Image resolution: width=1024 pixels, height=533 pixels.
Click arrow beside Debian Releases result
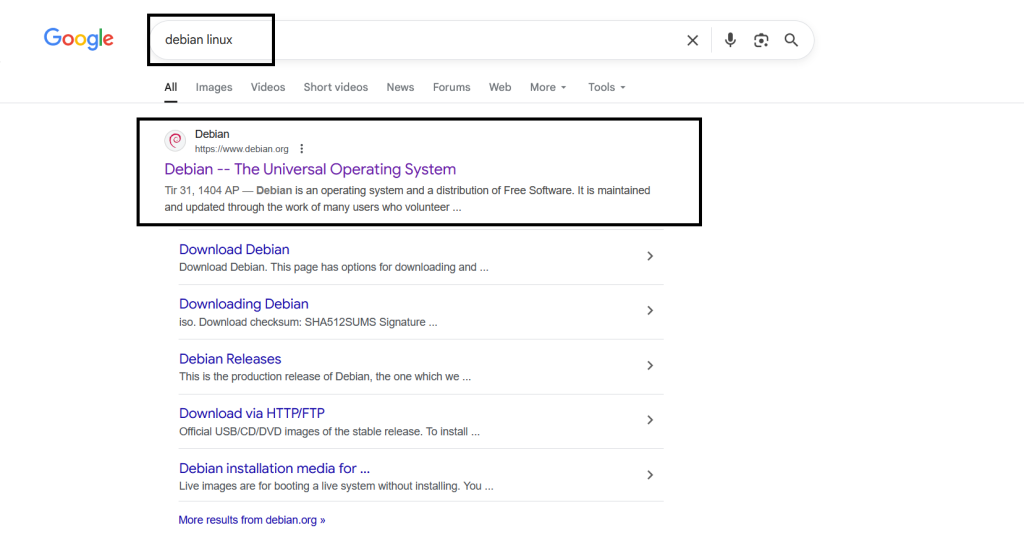(650, 366)
